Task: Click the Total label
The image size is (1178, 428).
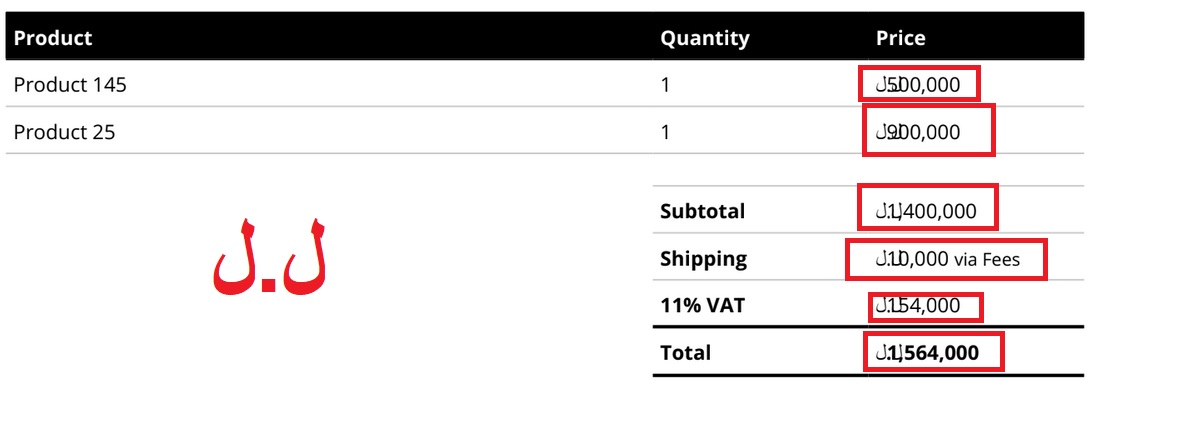Action: coord(685,352)
